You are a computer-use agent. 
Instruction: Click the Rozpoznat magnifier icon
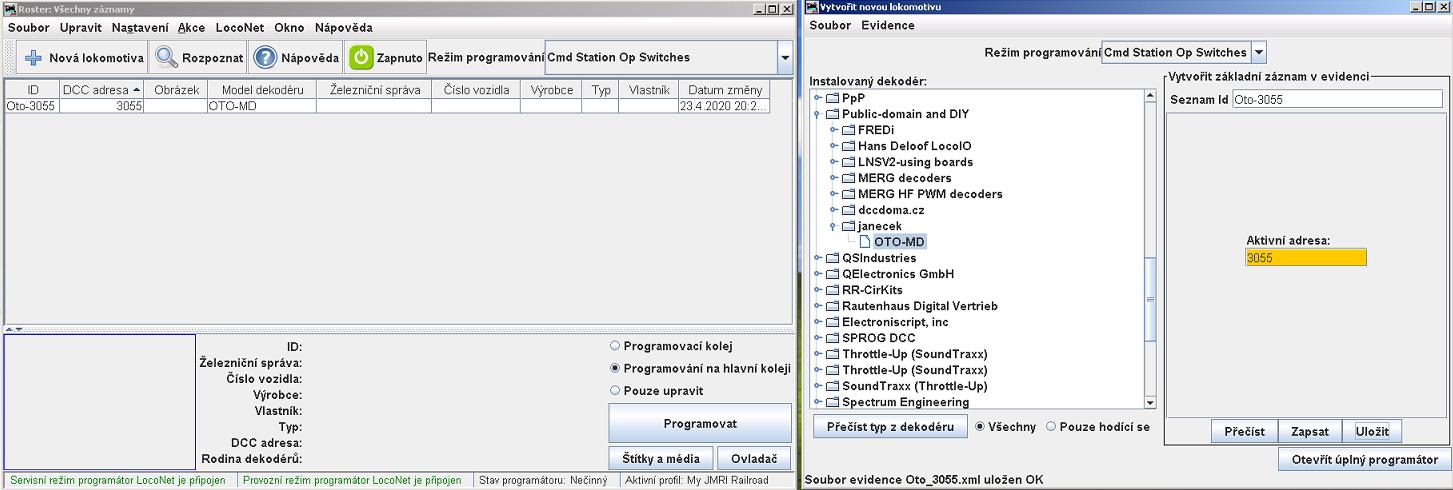pyautogui.click(x=166, y=58)
